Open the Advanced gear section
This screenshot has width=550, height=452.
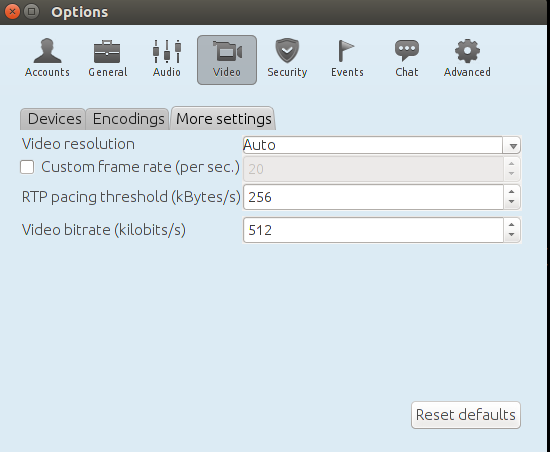pyautogui.click(x=467, y=59)
